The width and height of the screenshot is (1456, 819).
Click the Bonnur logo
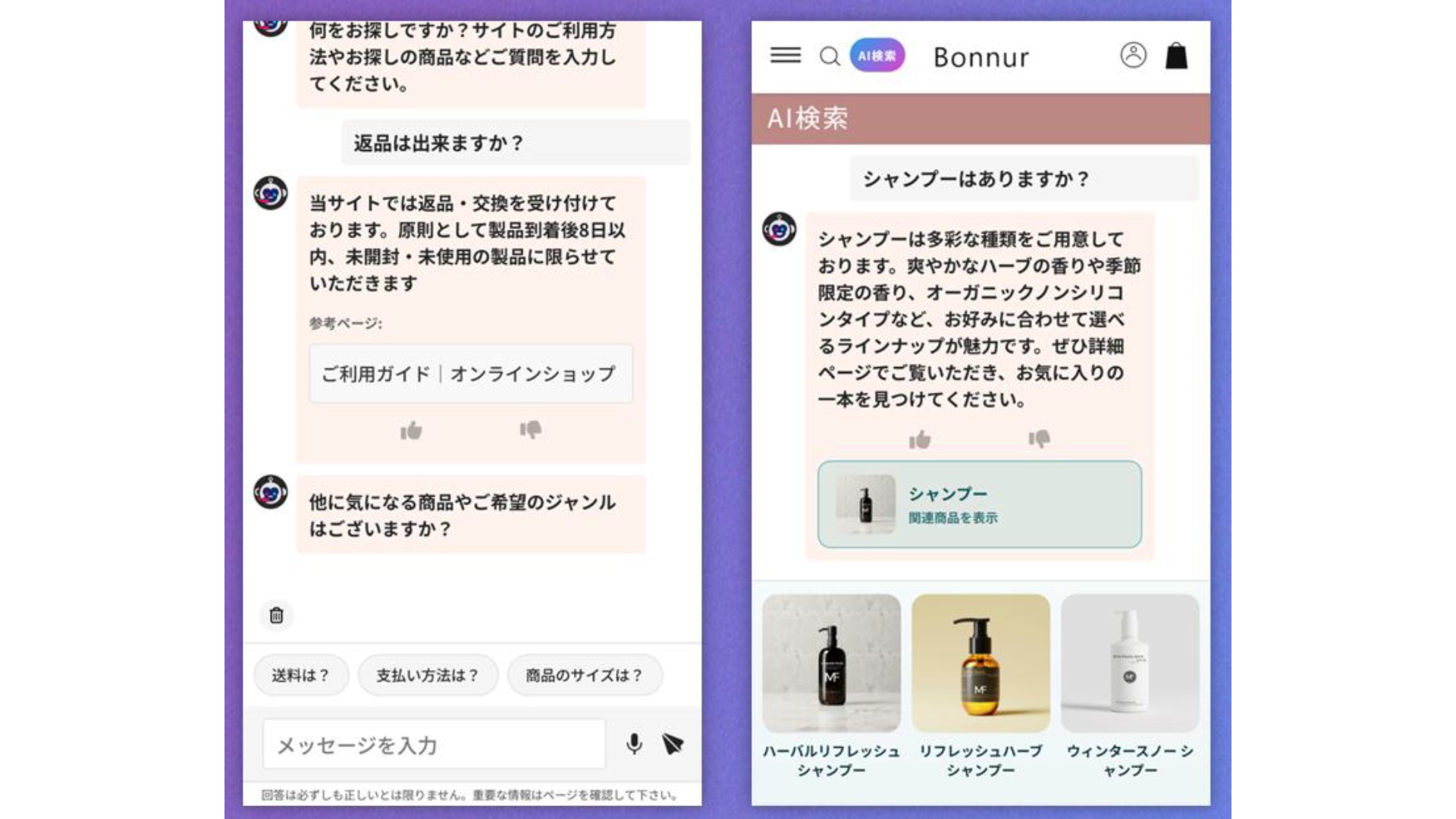click(x=981, y=57)
